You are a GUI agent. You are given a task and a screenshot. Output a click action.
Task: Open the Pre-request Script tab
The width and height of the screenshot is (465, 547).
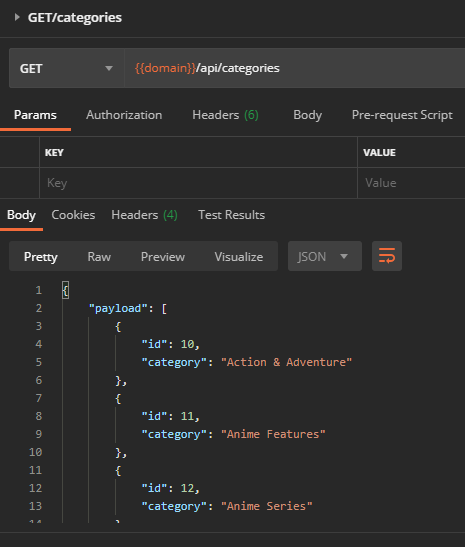402,115
